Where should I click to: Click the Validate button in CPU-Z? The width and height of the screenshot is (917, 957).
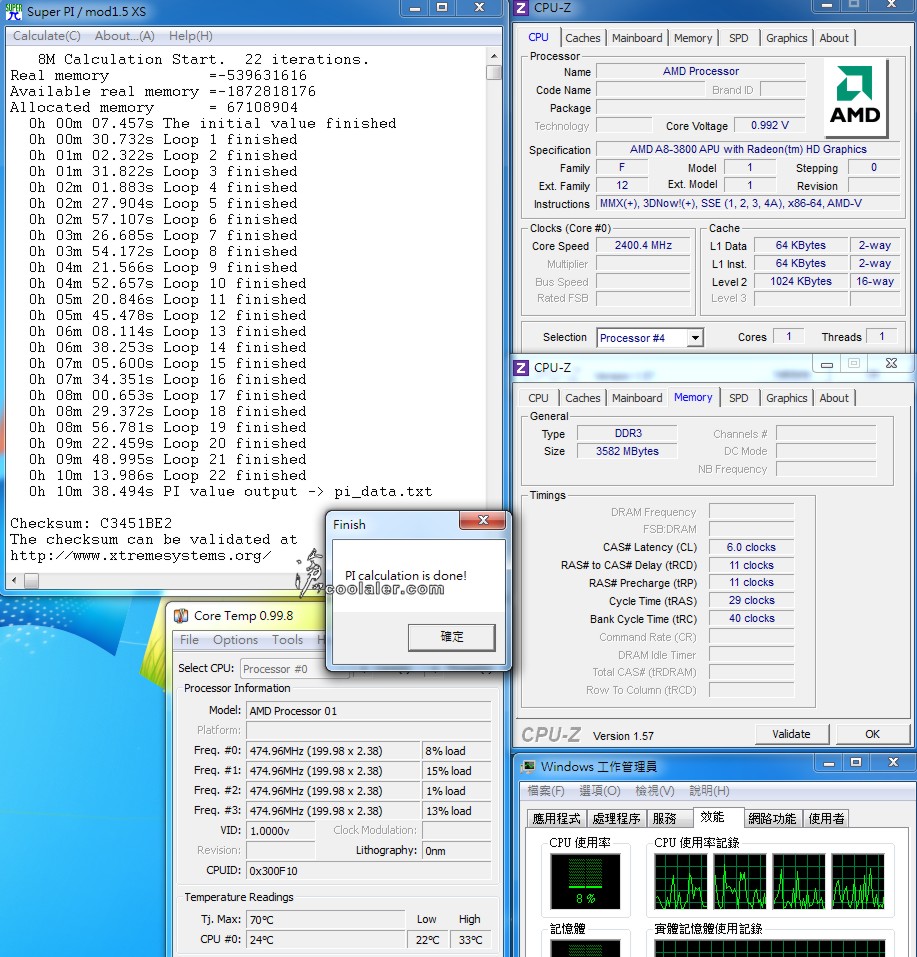tap(791, 734)
